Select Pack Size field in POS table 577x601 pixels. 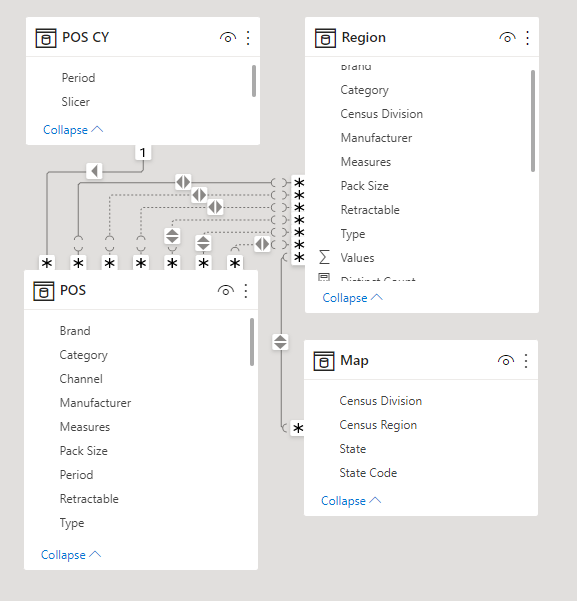click(x=83, y=451)
